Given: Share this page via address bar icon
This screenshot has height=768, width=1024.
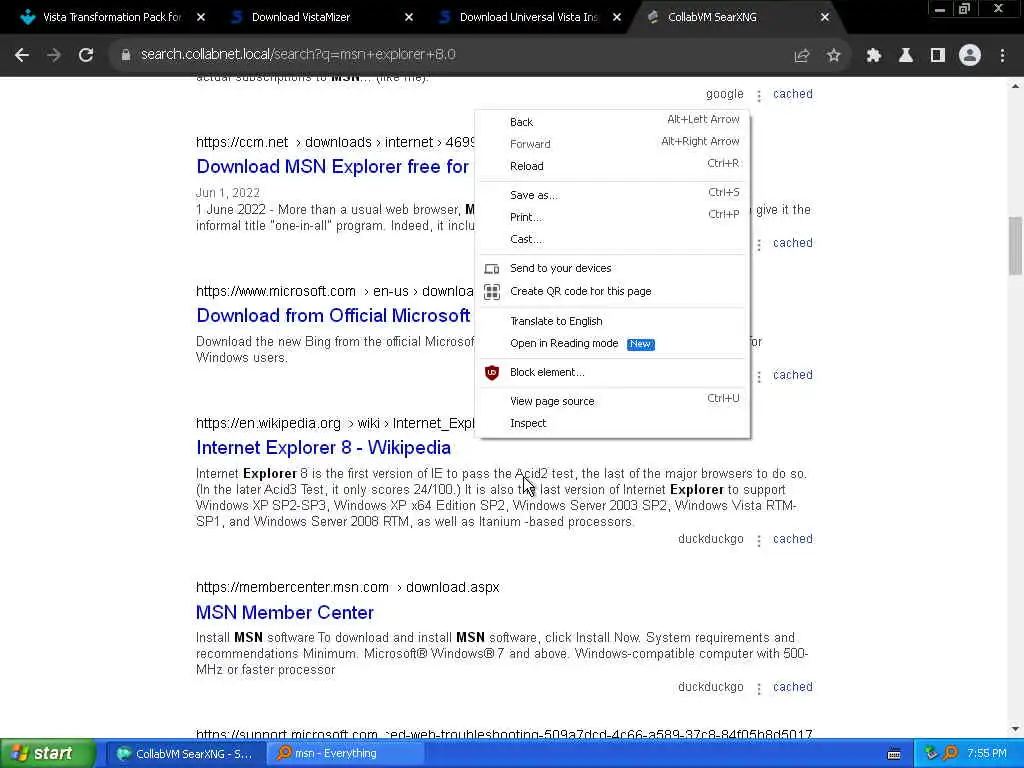Looking at the screenshot, I should coord(801,56).
